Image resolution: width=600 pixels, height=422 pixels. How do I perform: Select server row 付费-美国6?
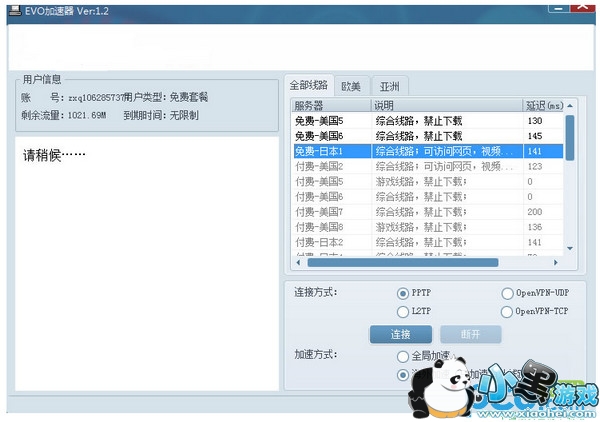[x=428, y=197]
